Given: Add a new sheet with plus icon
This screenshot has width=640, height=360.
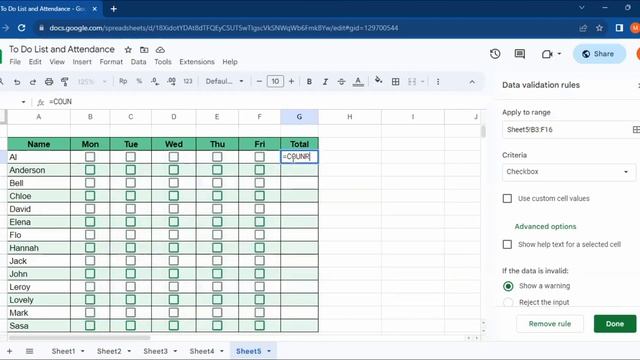Looking at the screenshot, I should (9, 351).
